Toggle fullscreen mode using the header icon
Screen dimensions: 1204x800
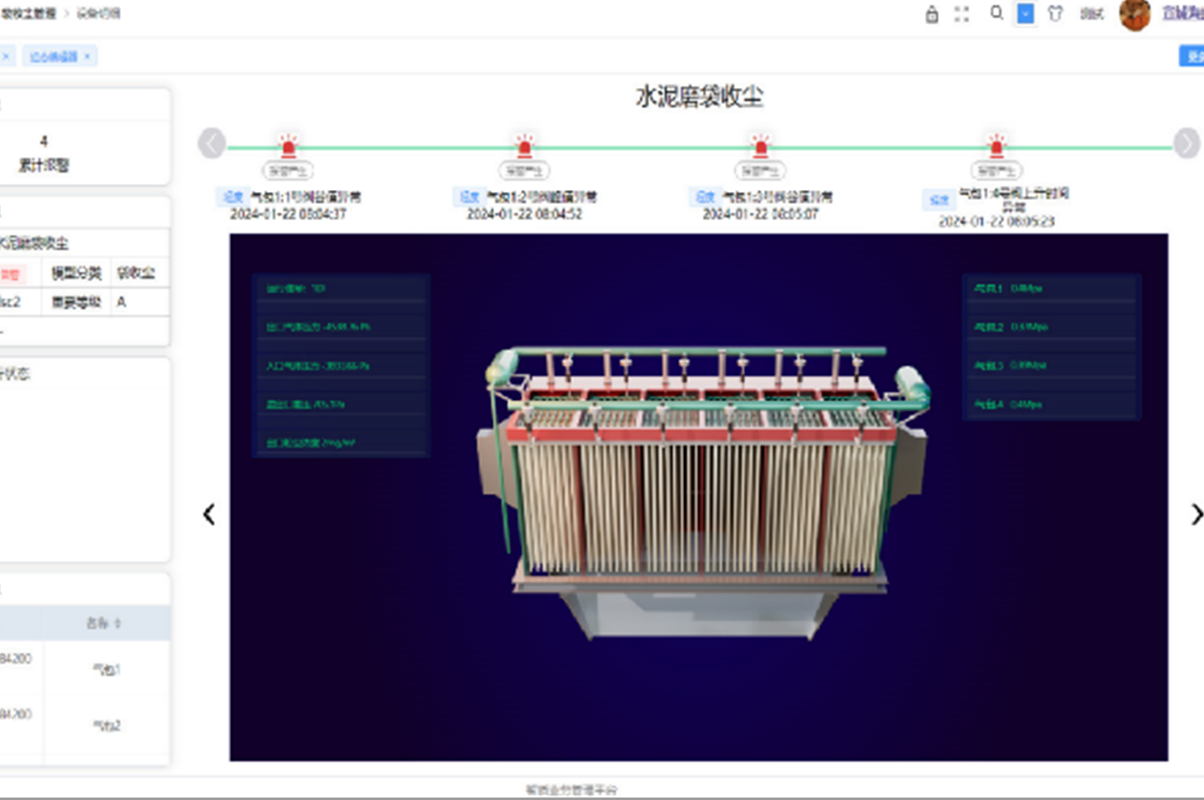(x=962, y=14)
